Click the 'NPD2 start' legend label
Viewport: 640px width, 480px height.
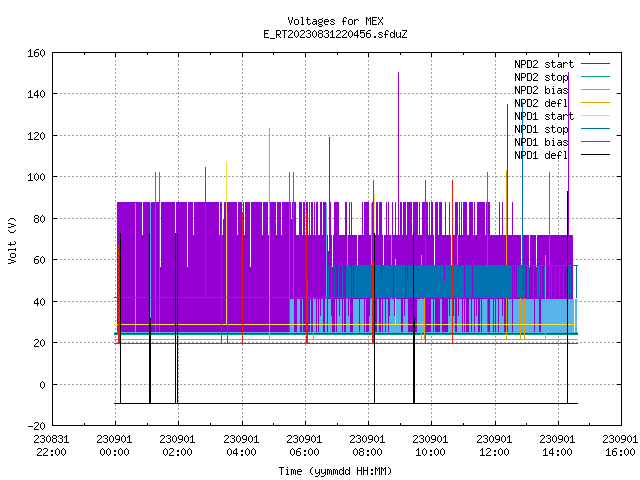[x=544, y=64]
